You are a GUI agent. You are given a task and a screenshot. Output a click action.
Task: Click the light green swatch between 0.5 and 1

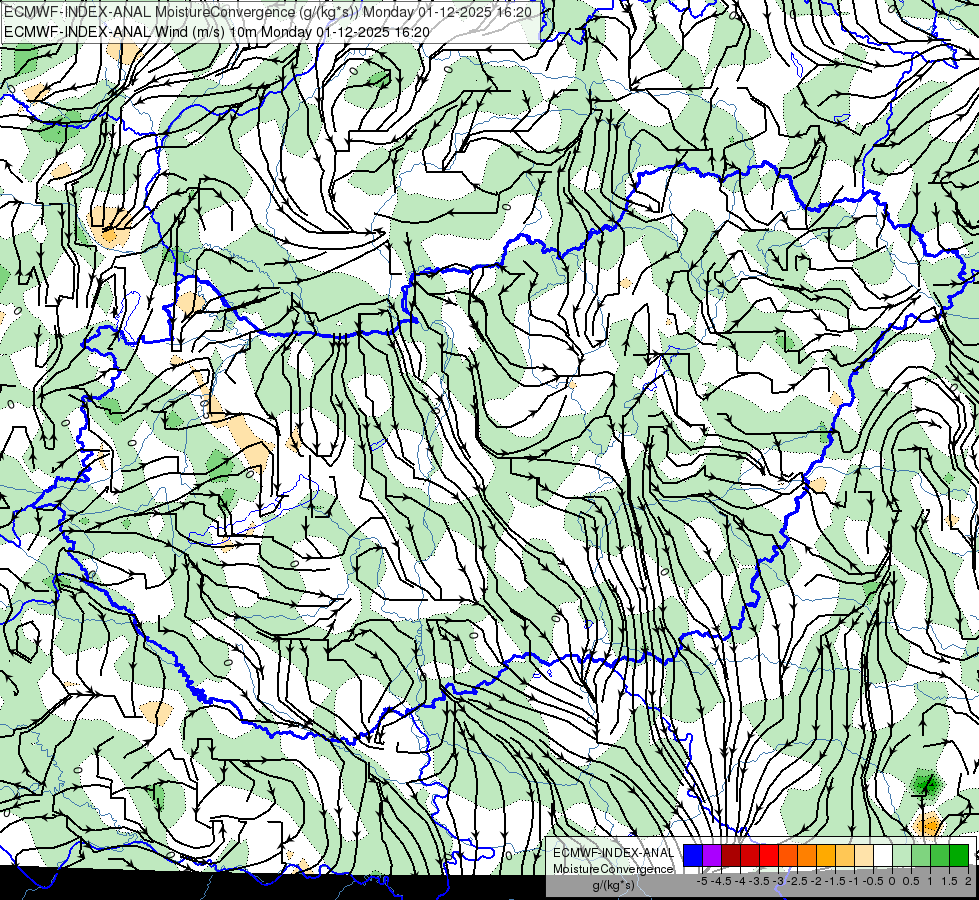pos(921,856)
